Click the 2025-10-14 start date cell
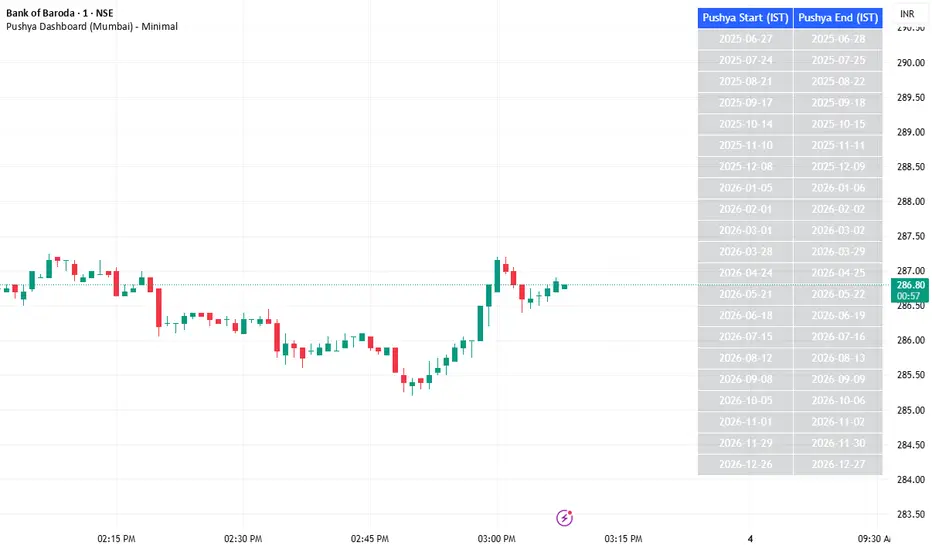This screenshot has height=550, width=932. 746,124
